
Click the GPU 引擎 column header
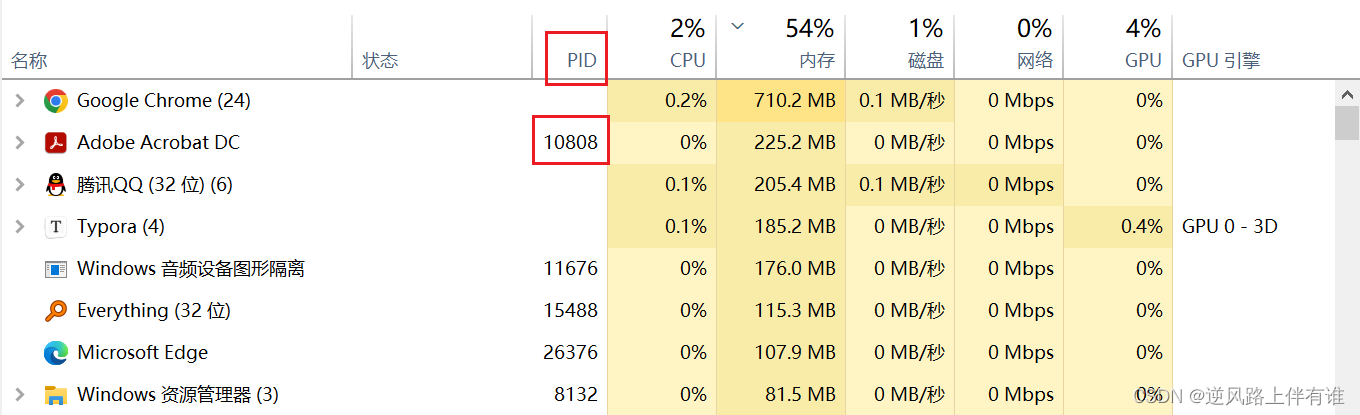pyautogui.click(x=1220, y=61)
